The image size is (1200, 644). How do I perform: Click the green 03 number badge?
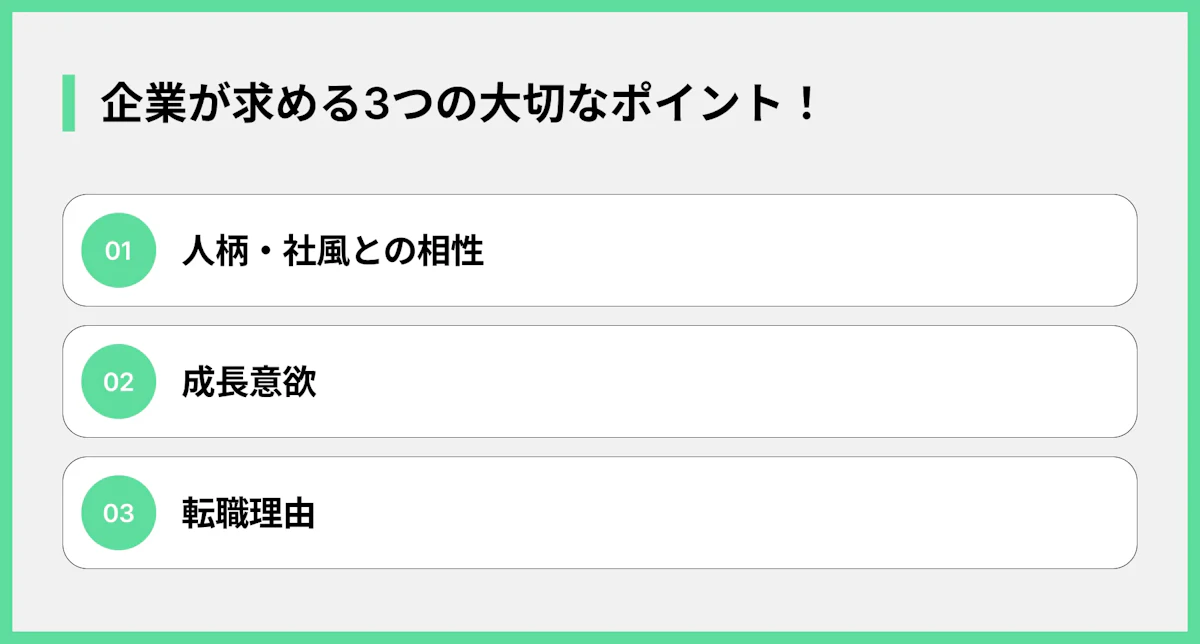point(118,513)
